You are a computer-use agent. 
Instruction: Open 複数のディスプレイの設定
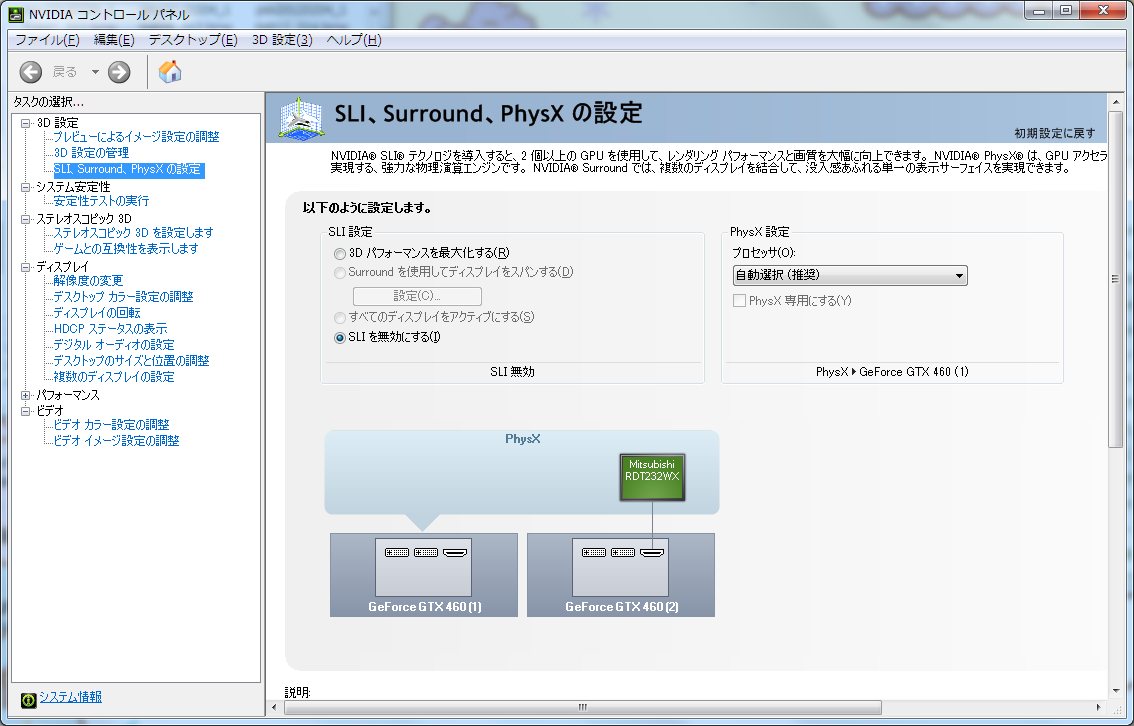coord(114,377)
